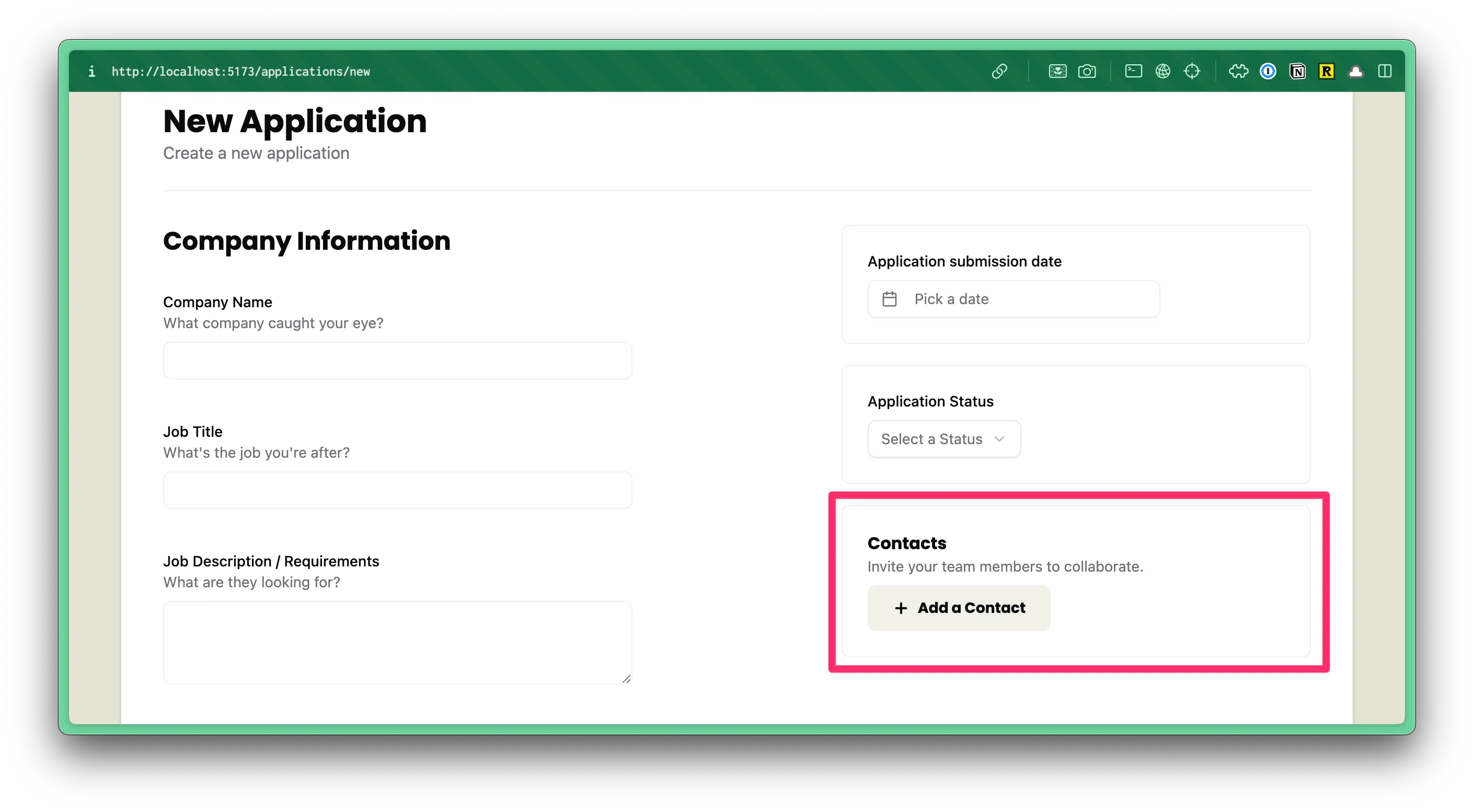The width and height of the screenshot is (1474, 812).
Task: Open the Select a Status dropdown
Action: click(943, 439)
